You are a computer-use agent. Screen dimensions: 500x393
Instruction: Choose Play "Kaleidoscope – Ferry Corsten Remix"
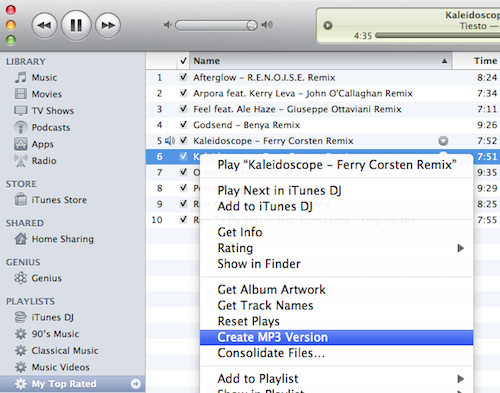[337, 165]
